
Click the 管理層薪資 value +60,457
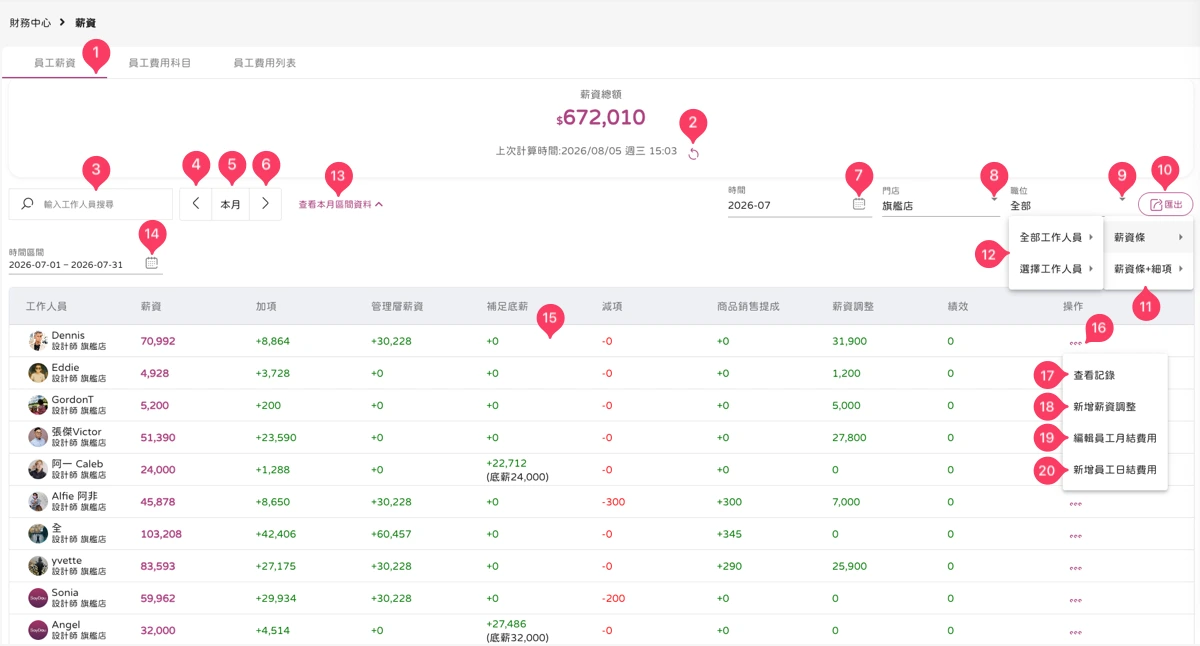pyautogui.click(x=391, y=534)
